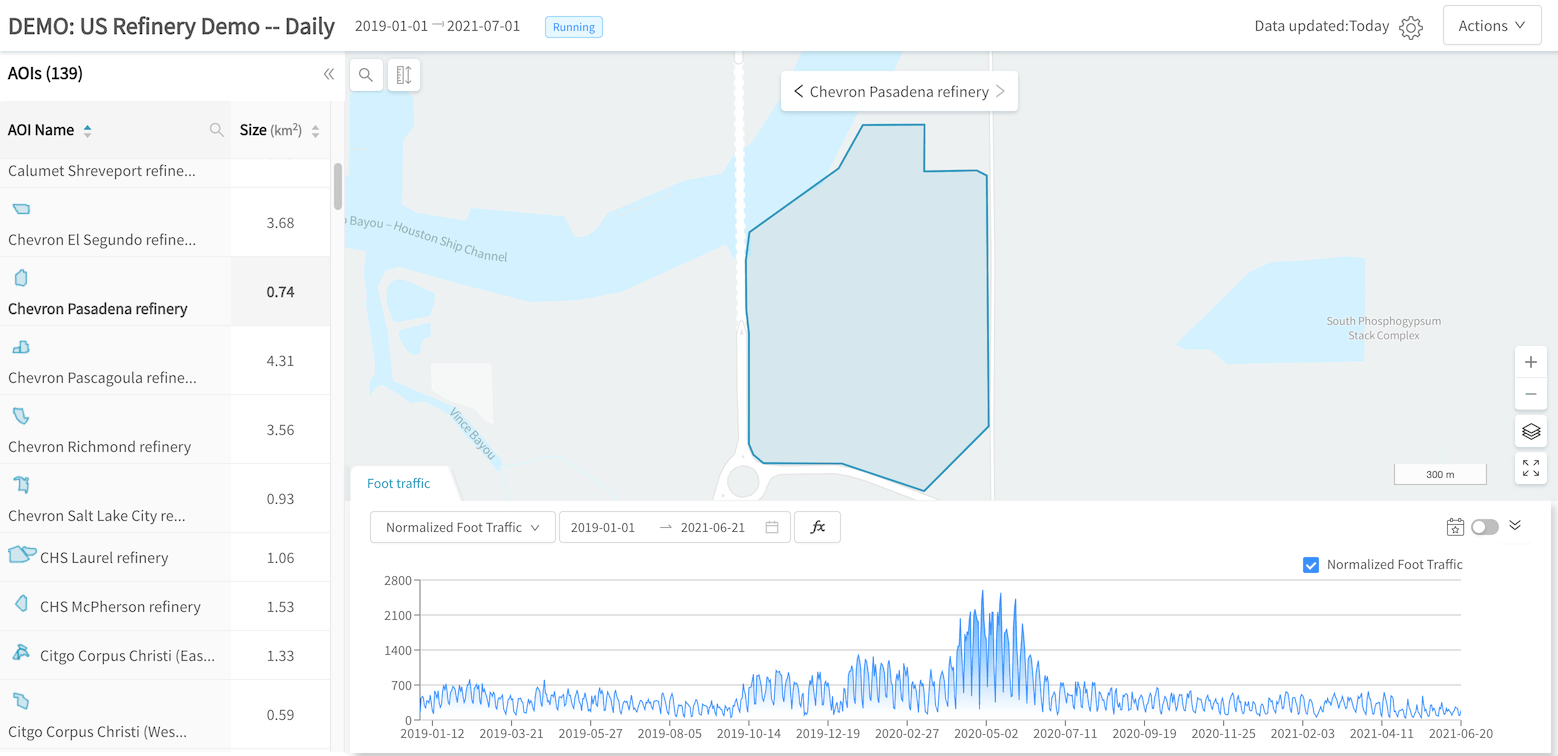Screen dimensions: 1558x756
Task: Click CHS McPherson shape thumbnail
Action: (x=22, y=603)
